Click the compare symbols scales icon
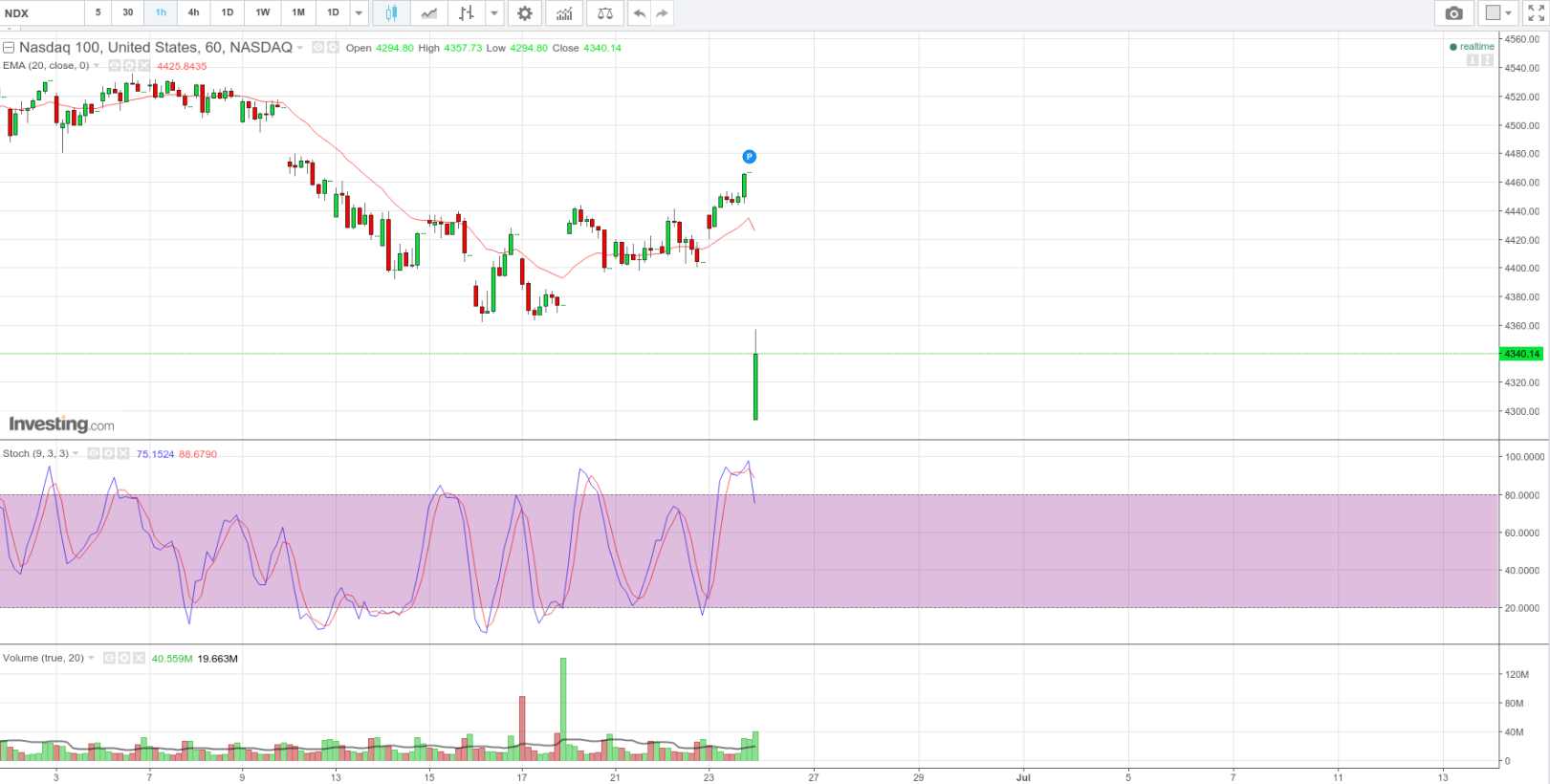The image size is (1550, 784). coord(605,13)
